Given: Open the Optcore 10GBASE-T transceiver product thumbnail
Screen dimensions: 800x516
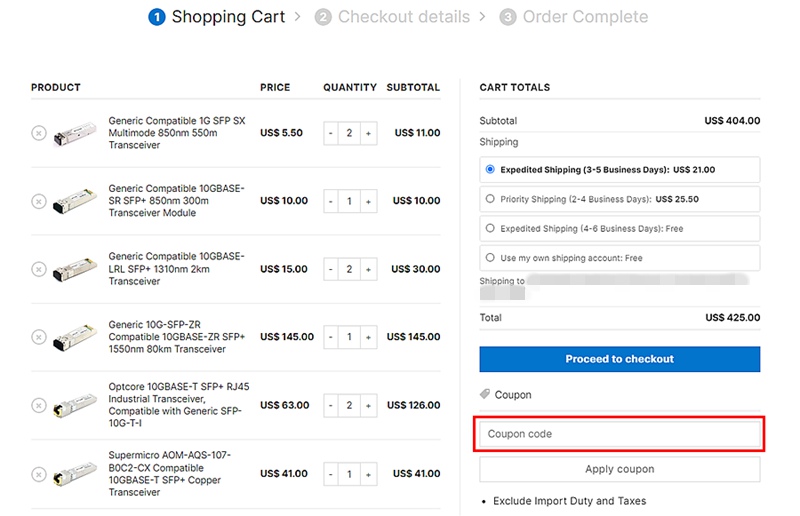Looking at the screenshot, I should coord(75,405).
